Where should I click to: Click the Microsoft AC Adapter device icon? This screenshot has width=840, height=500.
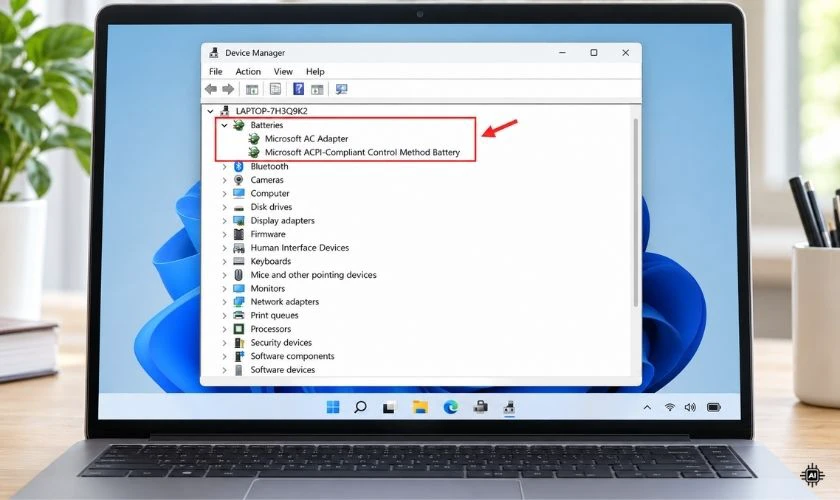(253, 138)
